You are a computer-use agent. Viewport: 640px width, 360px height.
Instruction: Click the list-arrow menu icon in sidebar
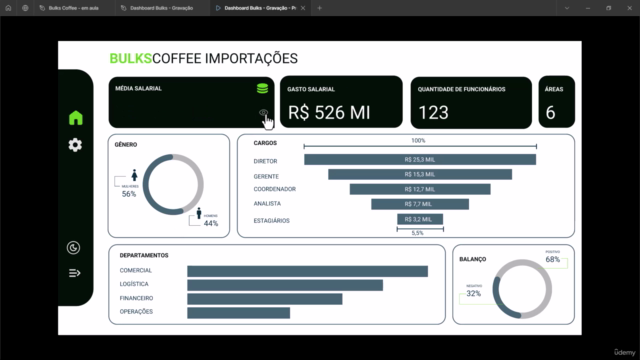[x=74, y=273]
